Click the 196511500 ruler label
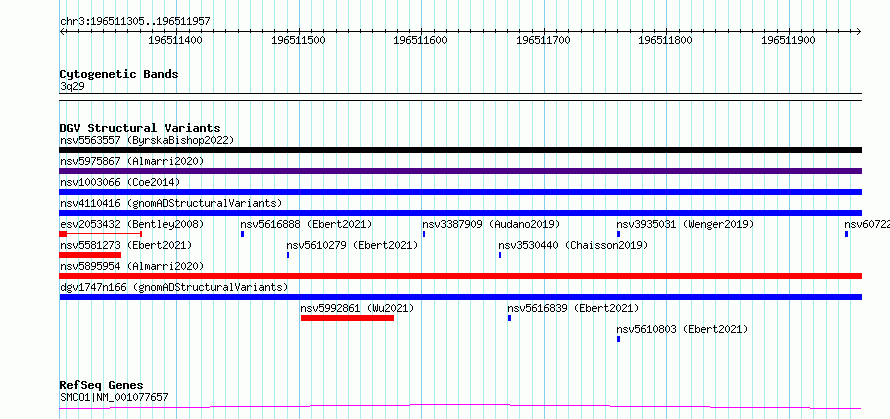This screenshot has height=419, width=890. [298, 40]
